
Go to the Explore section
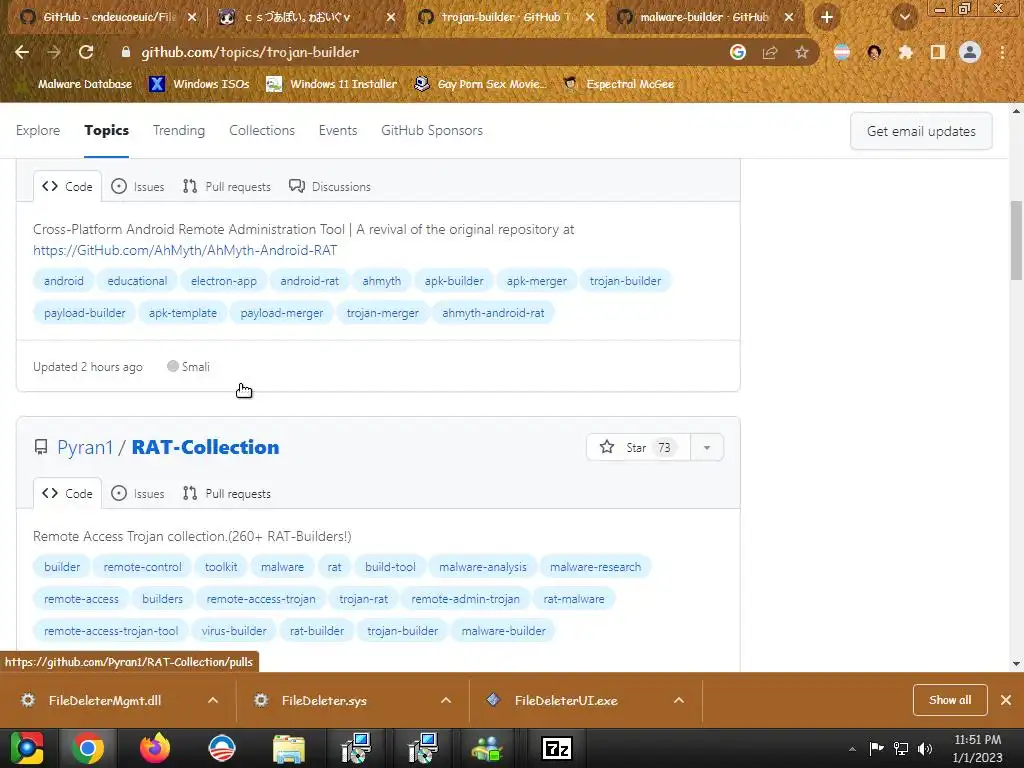(x=38, y=131)
